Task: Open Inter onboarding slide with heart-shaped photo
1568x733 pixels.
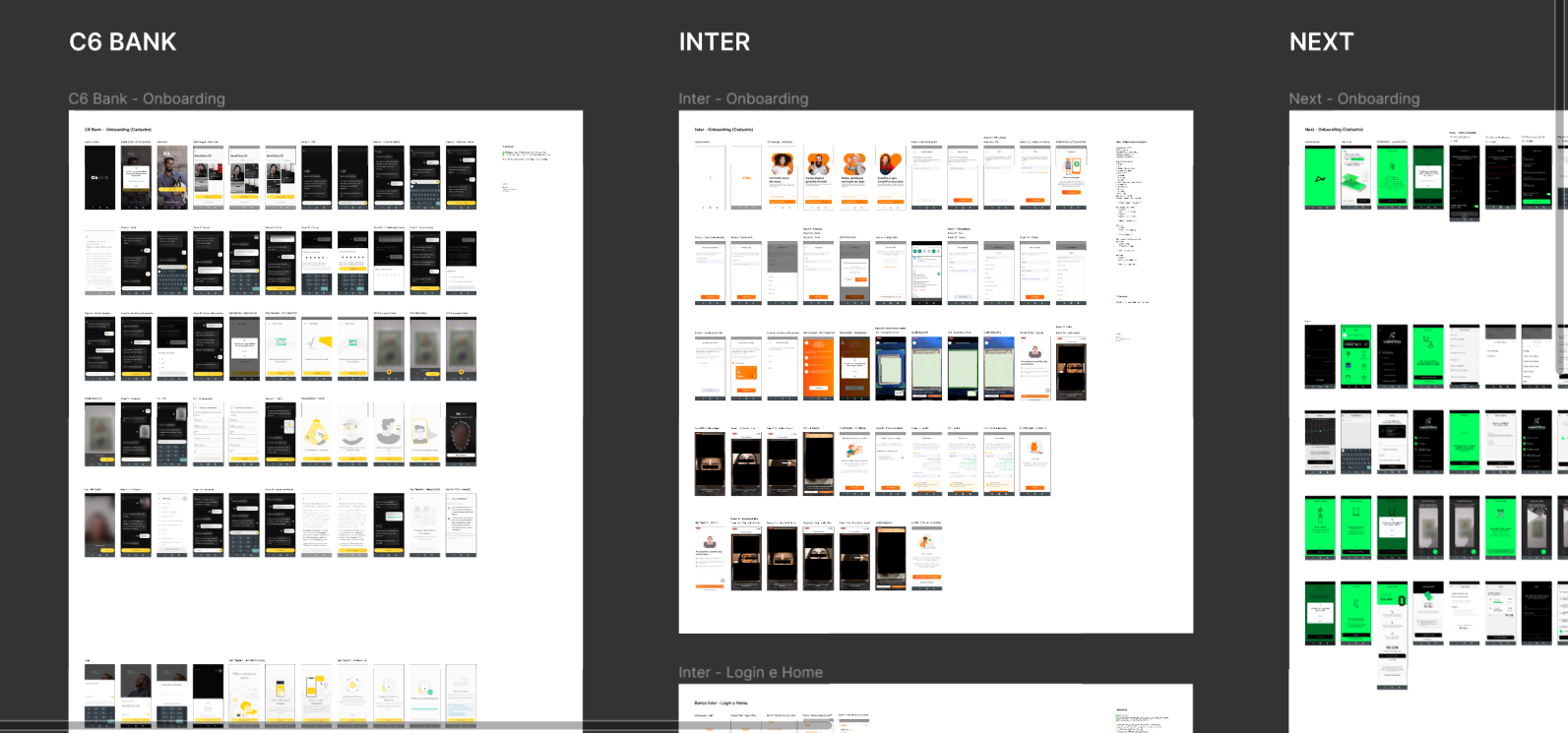Action: (x=890, y=177)
